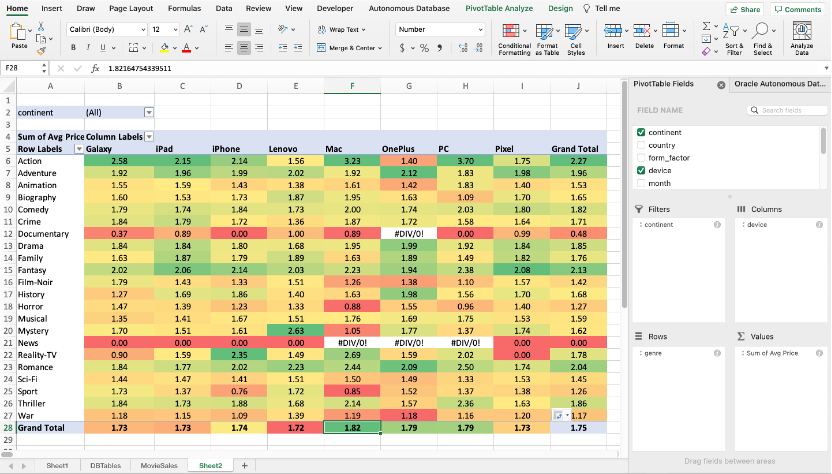This screenshot has width=832, height=474.
Task: Click the Borders icon
Action: click(133, 48)
